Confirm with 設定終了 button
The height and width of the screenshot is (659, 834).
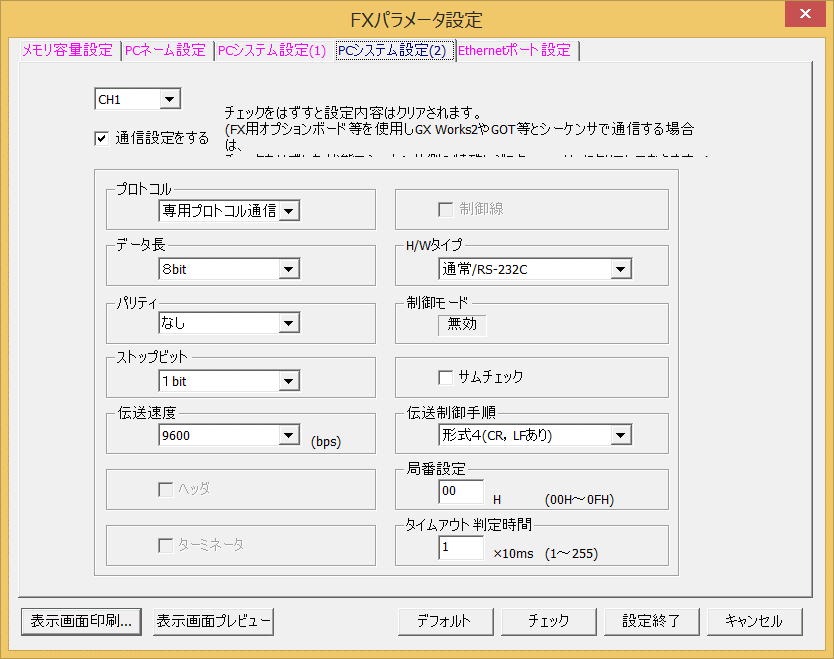652,621
